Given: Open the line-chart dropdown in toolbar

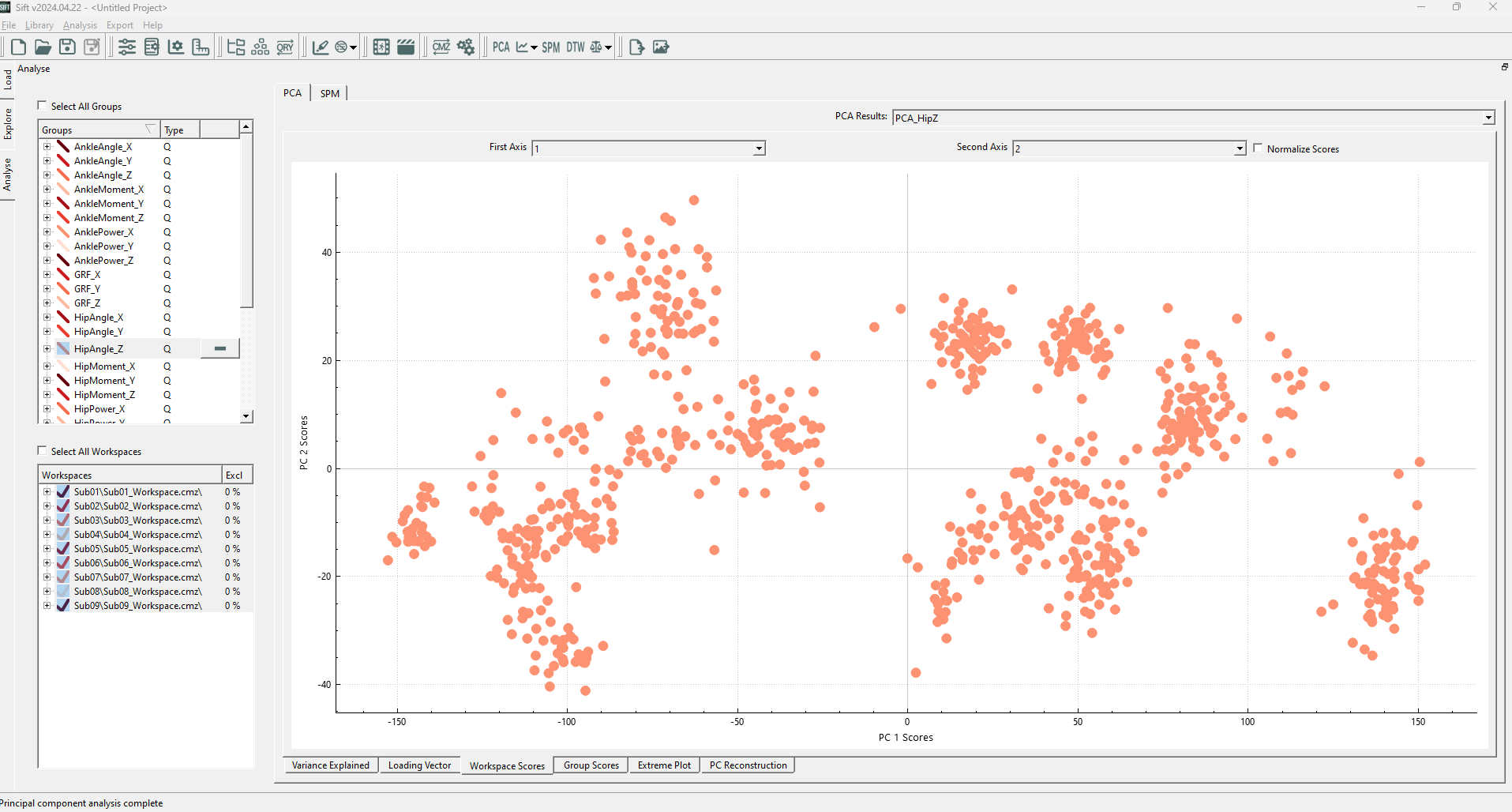Looking at the screenshot, I should tap(527, 47).
